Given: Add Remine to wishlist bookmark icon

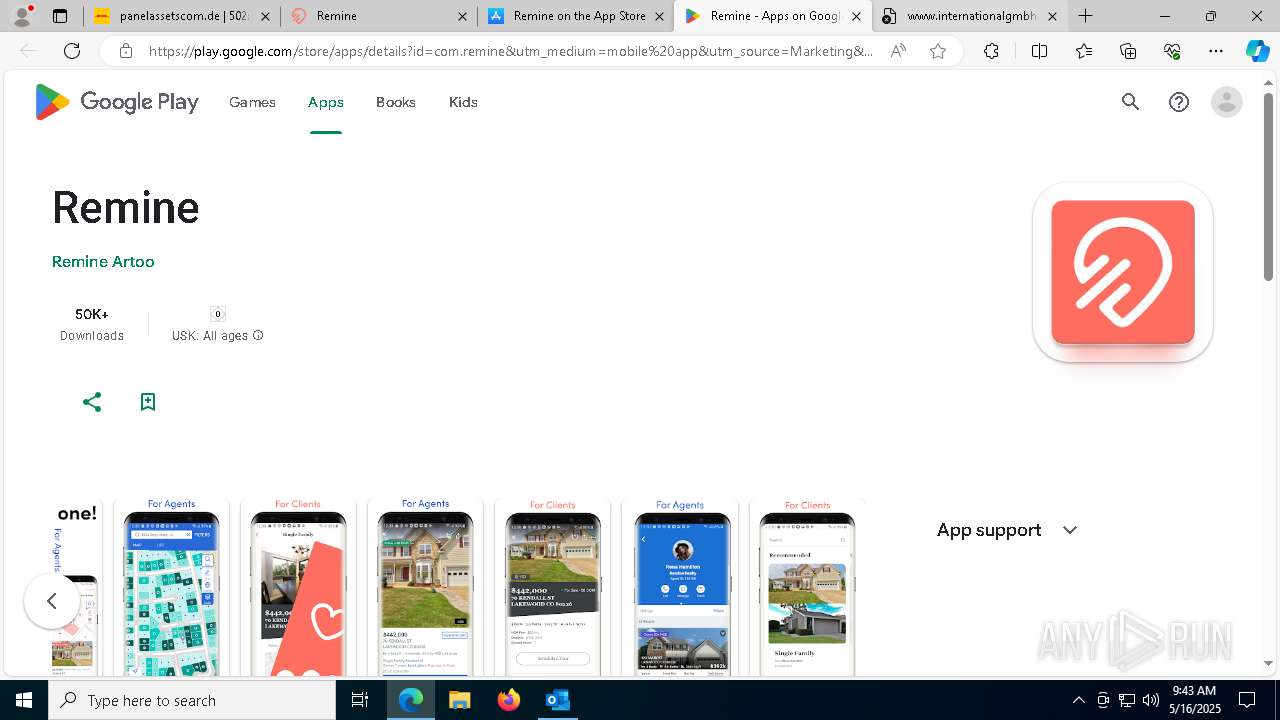Looking at the screenshot, I should click(x=148, y=402).
